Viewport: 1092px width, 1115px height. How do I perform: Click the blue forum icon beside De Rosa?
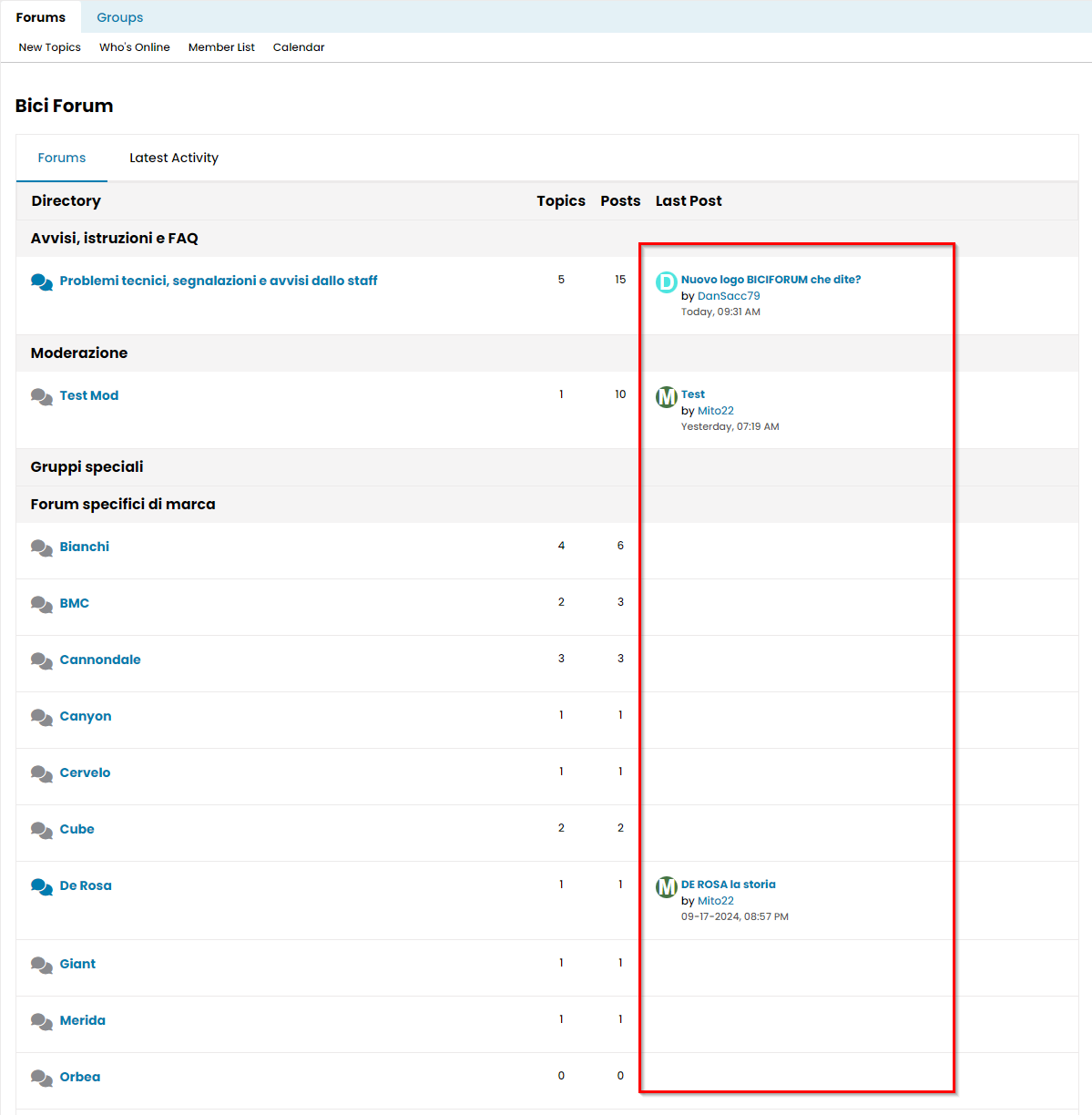41,886
